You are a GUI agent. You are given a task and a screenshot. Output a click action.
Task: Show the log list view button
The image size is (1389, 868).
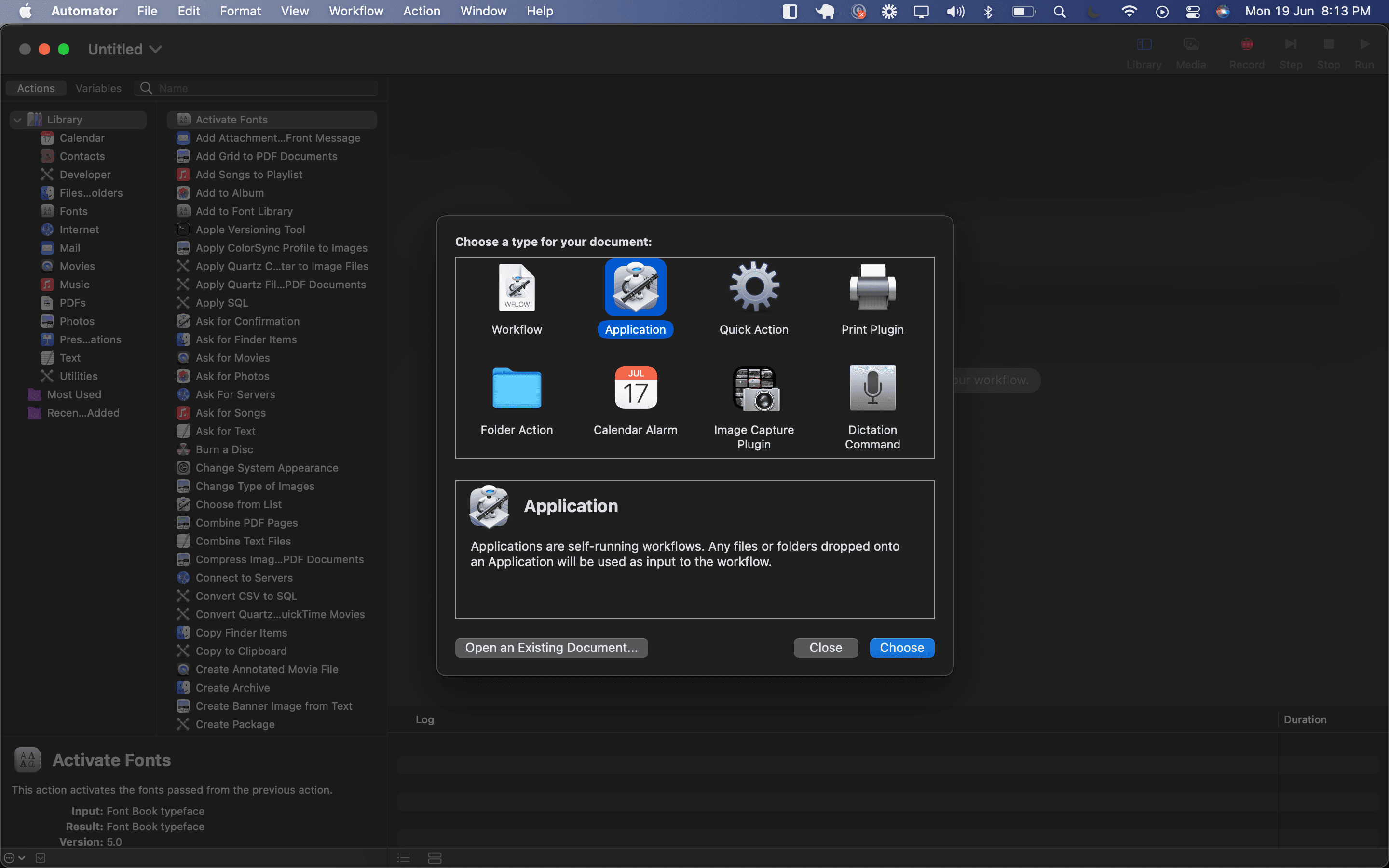404,858
